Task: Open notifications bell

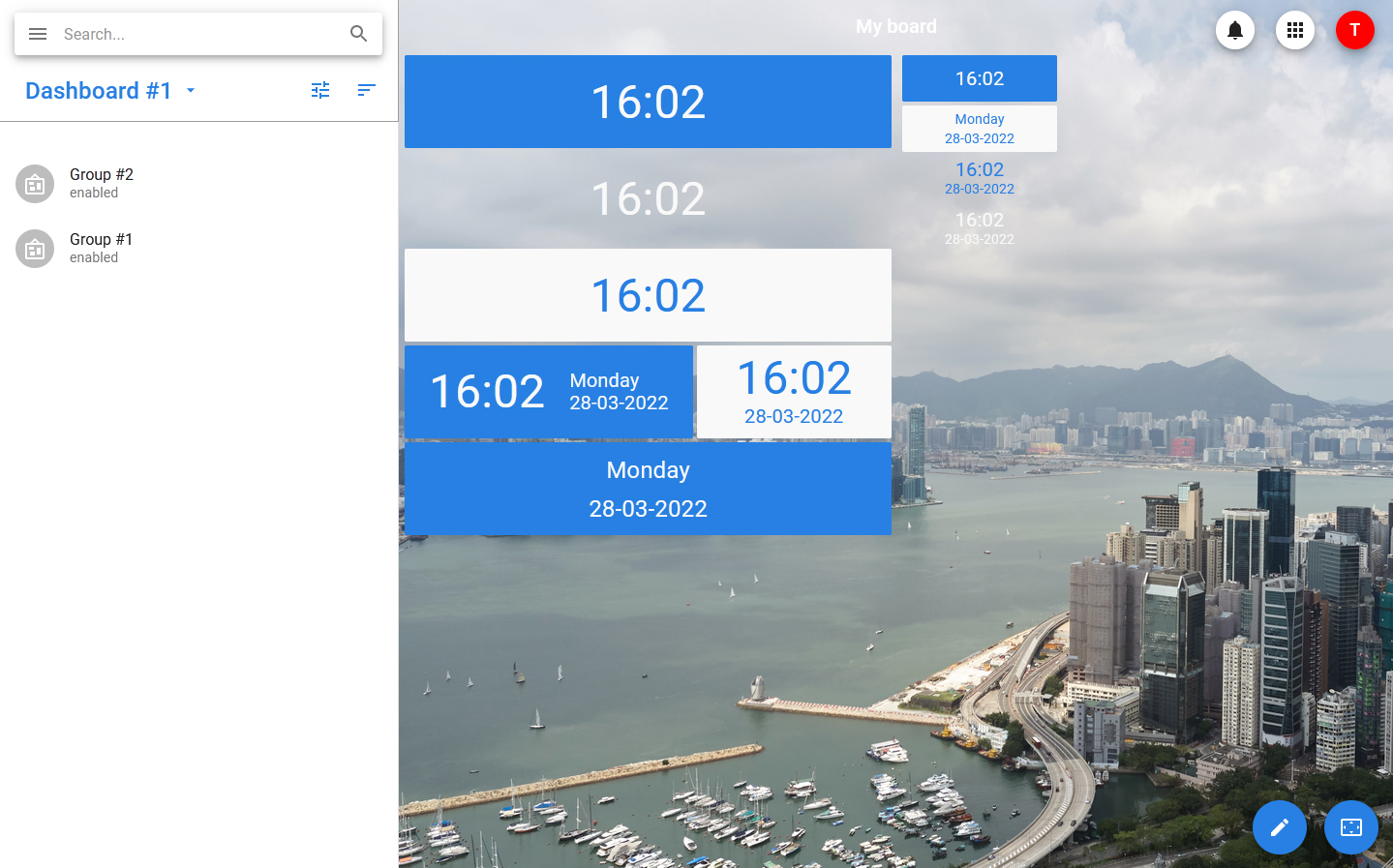Action: pyautogui.click(x=1234, y=30)
